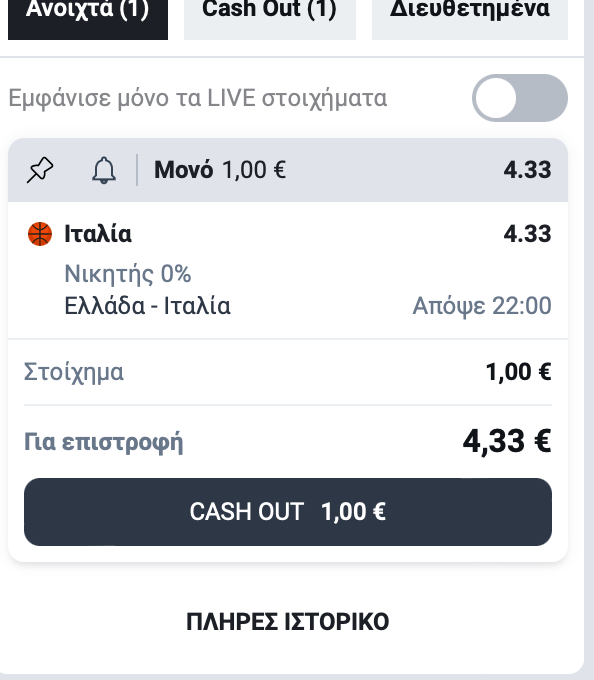Viewport: 594px width, 680px height.
Task: Toggle show only LIVE bets switch
Action: 520,98
